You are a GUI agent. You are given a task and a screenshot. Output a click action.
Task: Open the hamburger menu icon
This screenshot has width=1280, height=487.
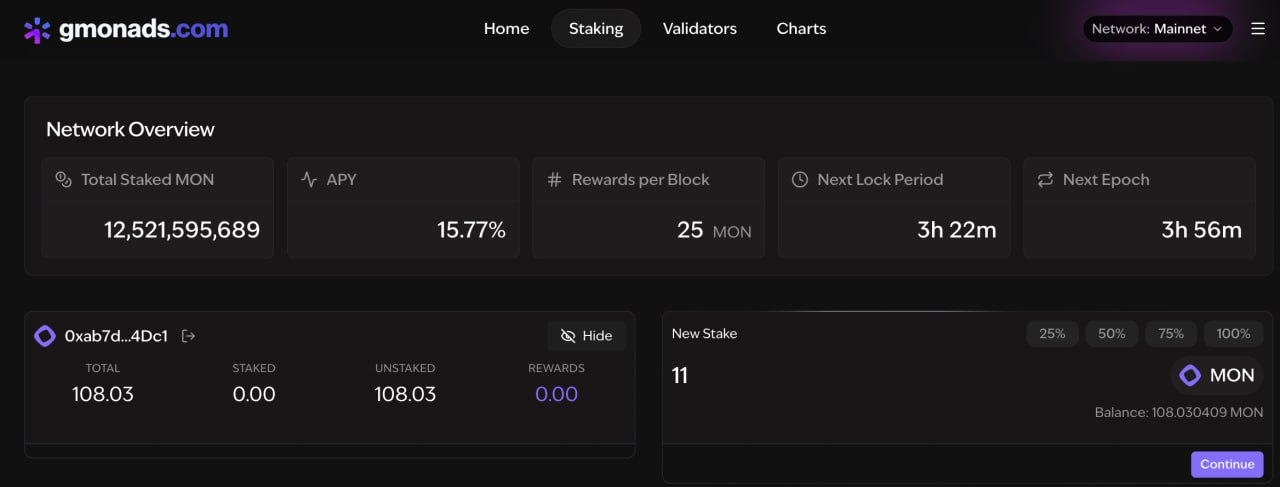1258,29
